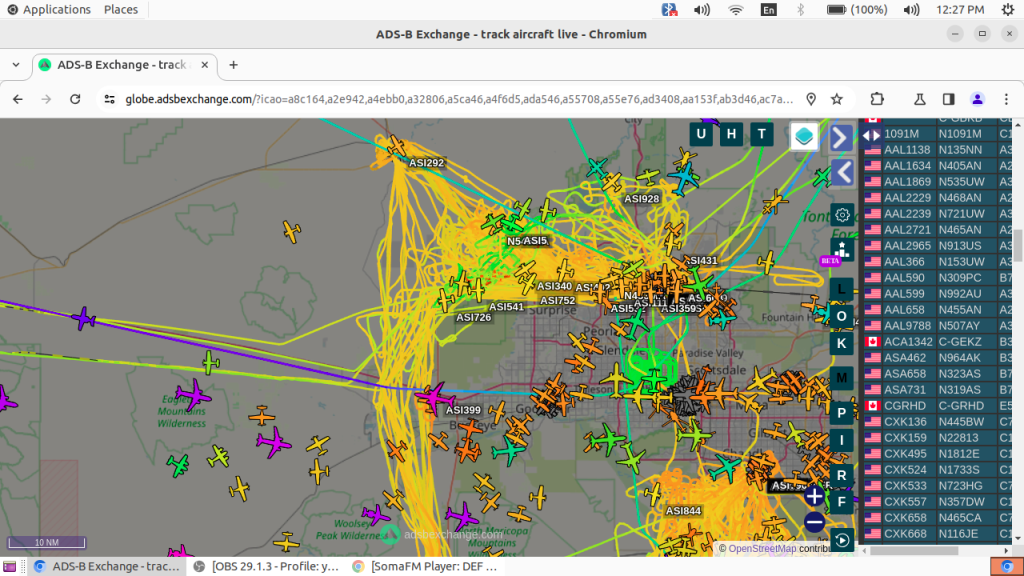Toggle the T map button
The height and width of the screenshot is (576, 1024).
tap(761, 135)
